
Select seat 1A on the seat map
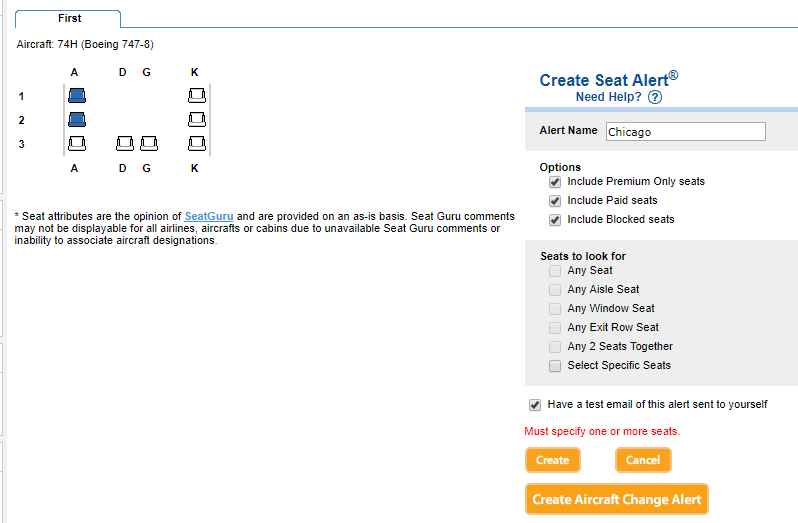click(x=76, y=96)
